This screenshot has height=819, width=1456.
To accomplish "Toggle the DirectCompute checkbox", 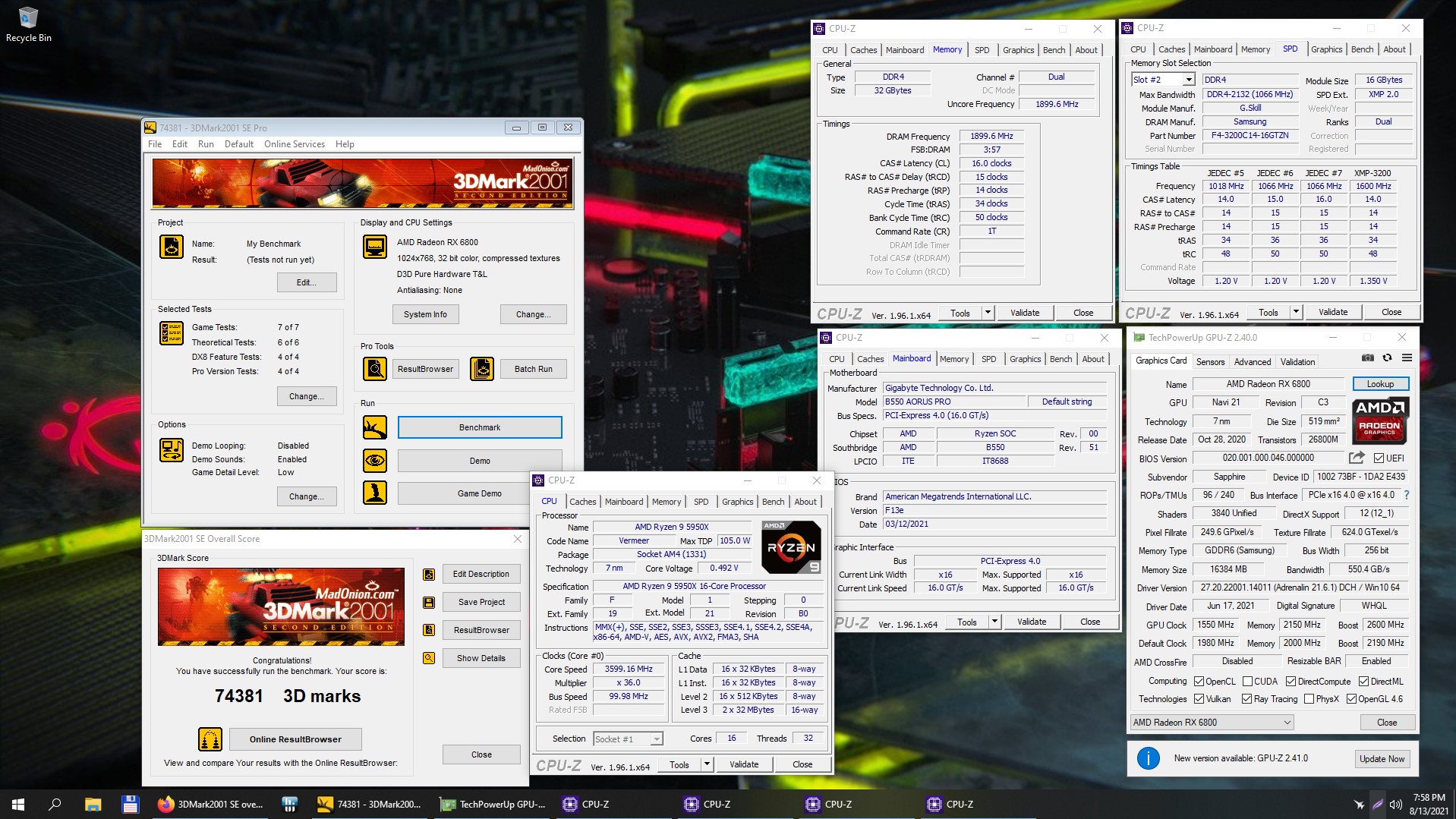I will (1291, 682).
